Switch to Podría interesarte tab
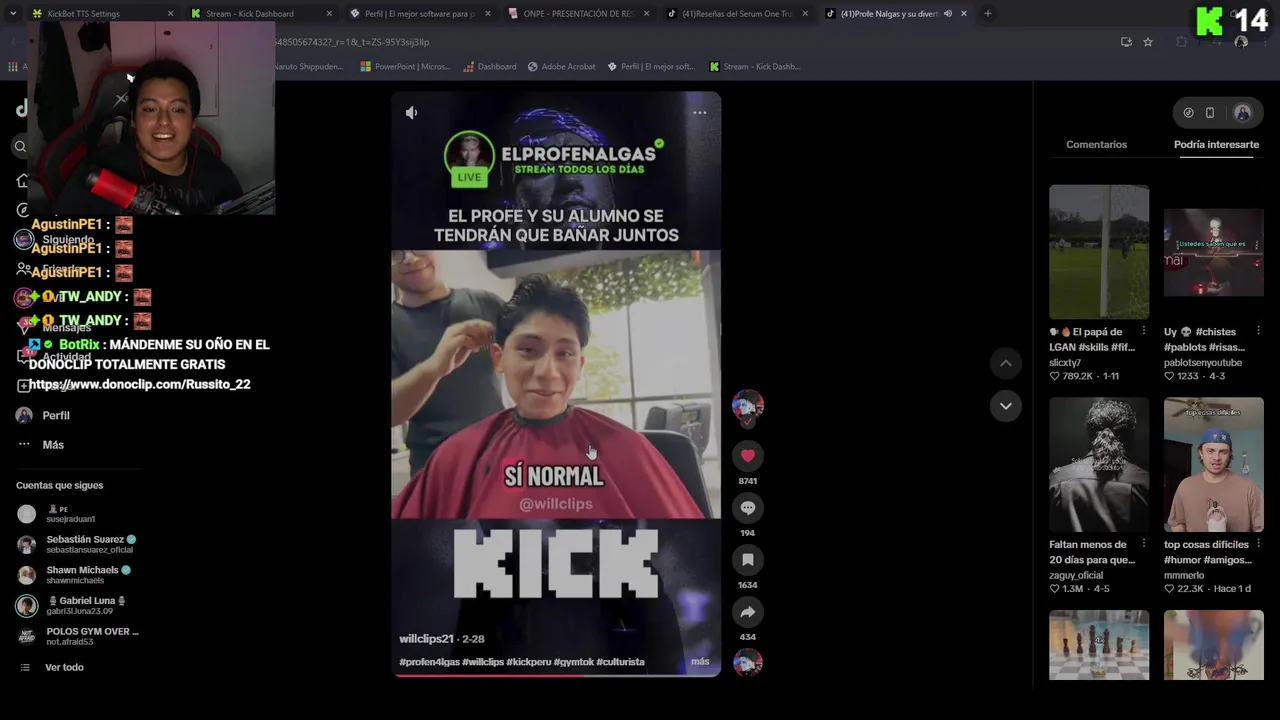The image size is (1280, 720). click(1216, 144)
